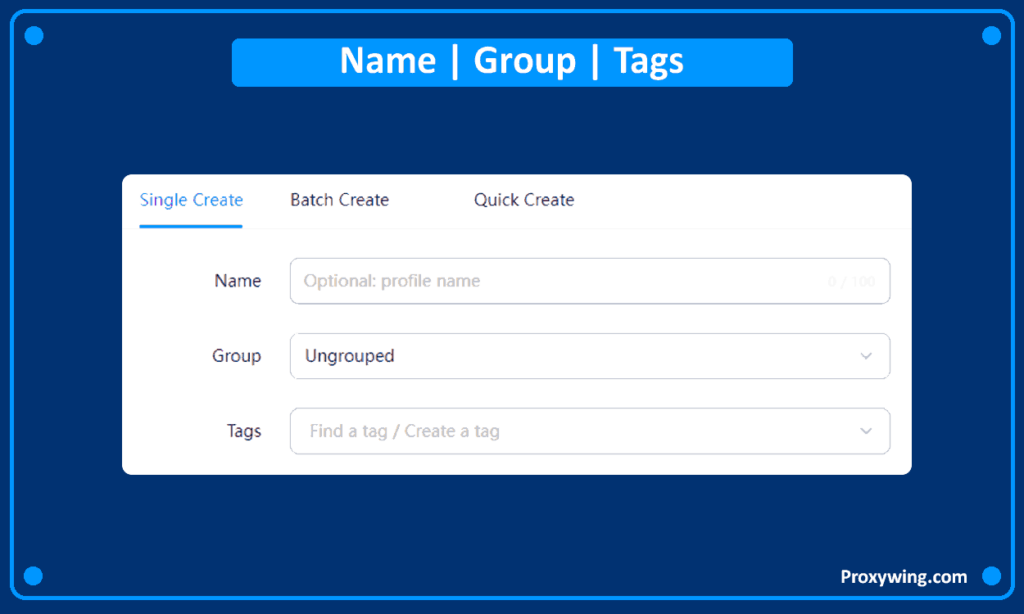Click the Name field label
The image size is (1024, 614).
pos(237,281)
